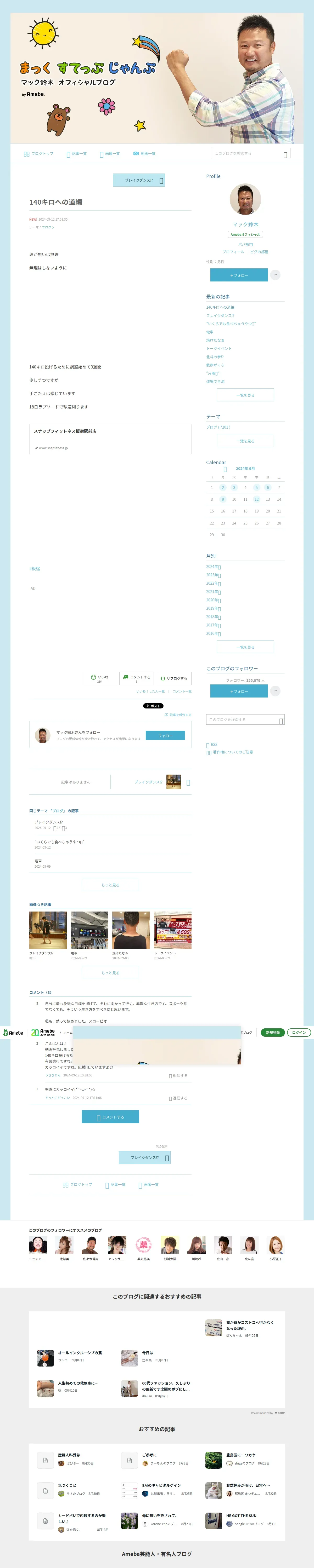This screenshot has height=1568, width=314.
Task: Select calendar date 3
Action: [234, 488]
